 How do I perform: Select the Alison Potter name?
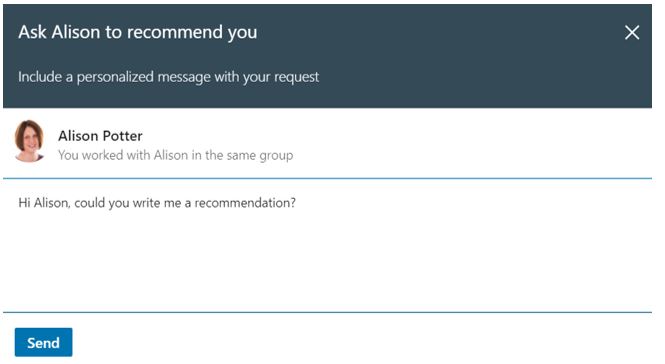(100, 136)
